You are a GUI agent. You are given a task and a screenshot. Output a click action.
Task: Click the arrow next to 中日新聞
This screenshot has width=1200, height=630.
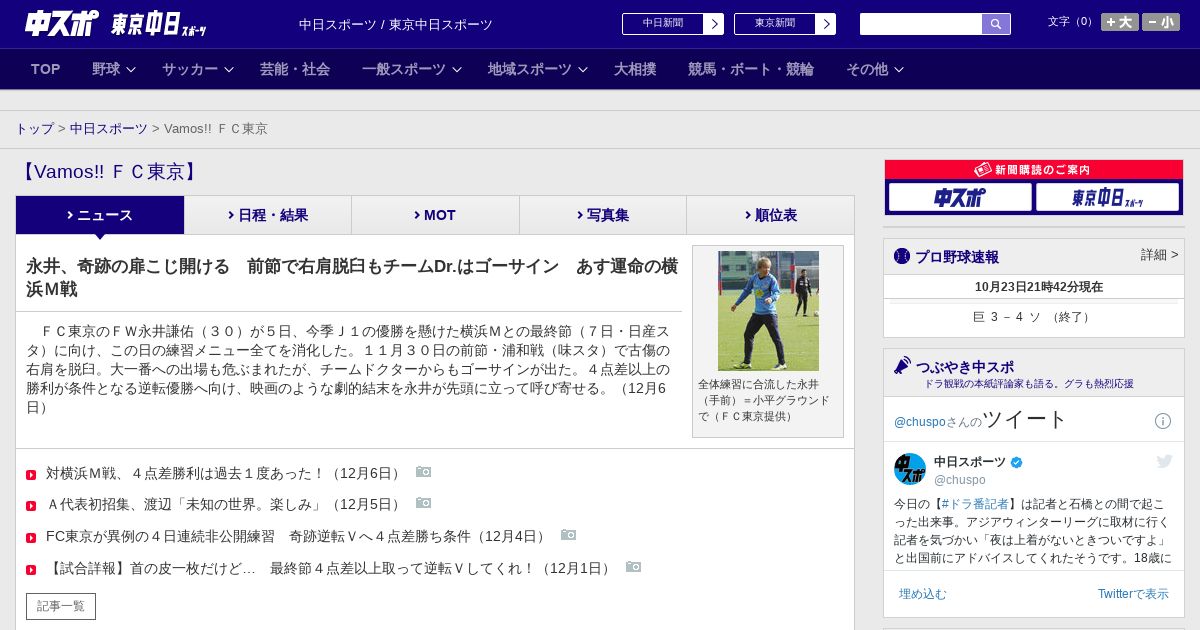[x=714, y=24]
